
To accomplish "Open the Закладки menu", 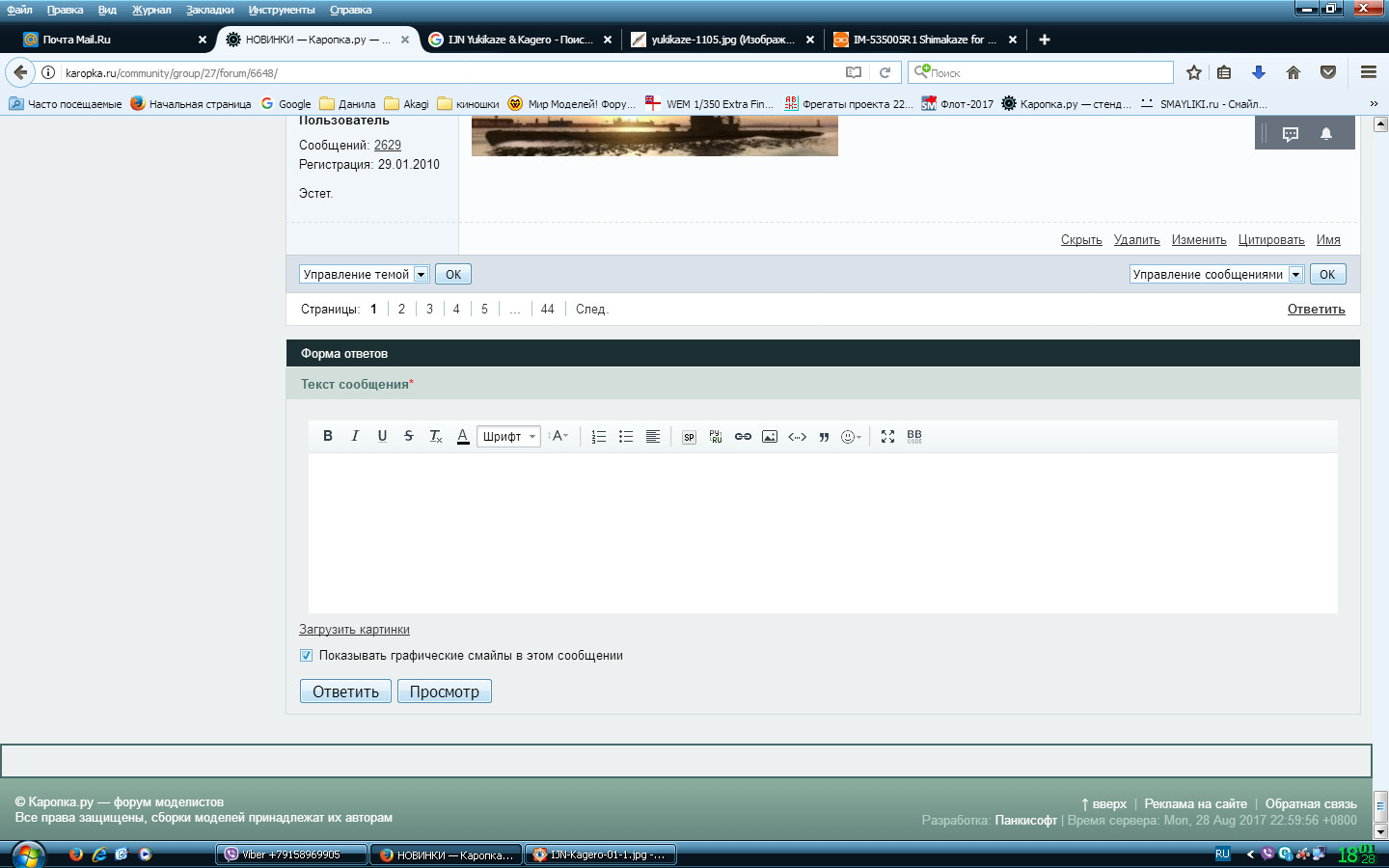I will (x=209, y=10).
